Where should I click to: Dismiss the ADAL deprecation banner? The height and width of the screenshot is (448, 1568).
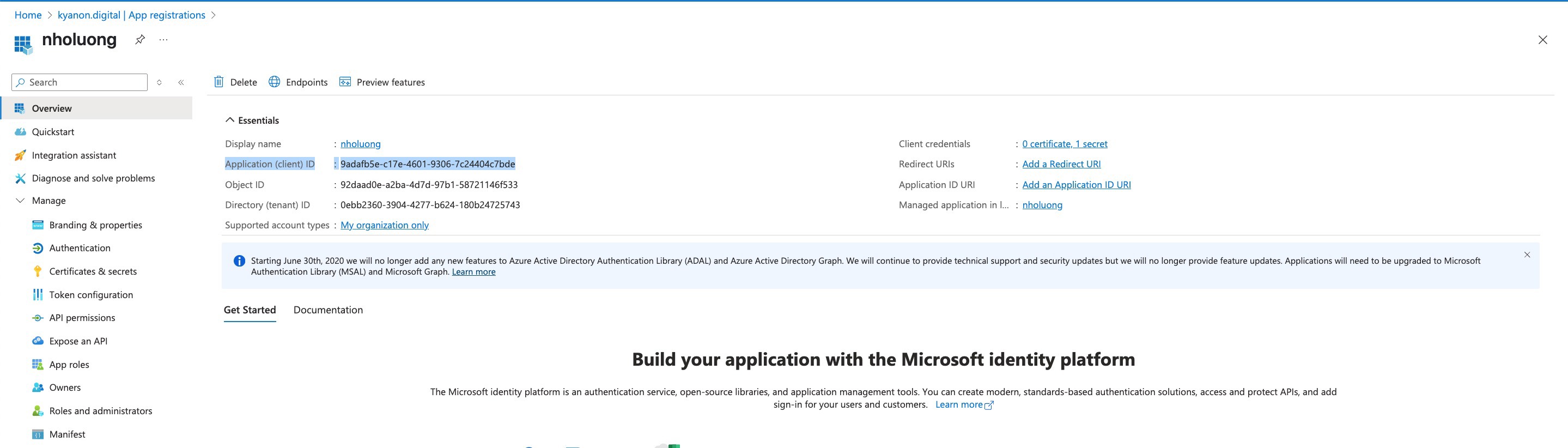click(x=1527, y=255)
